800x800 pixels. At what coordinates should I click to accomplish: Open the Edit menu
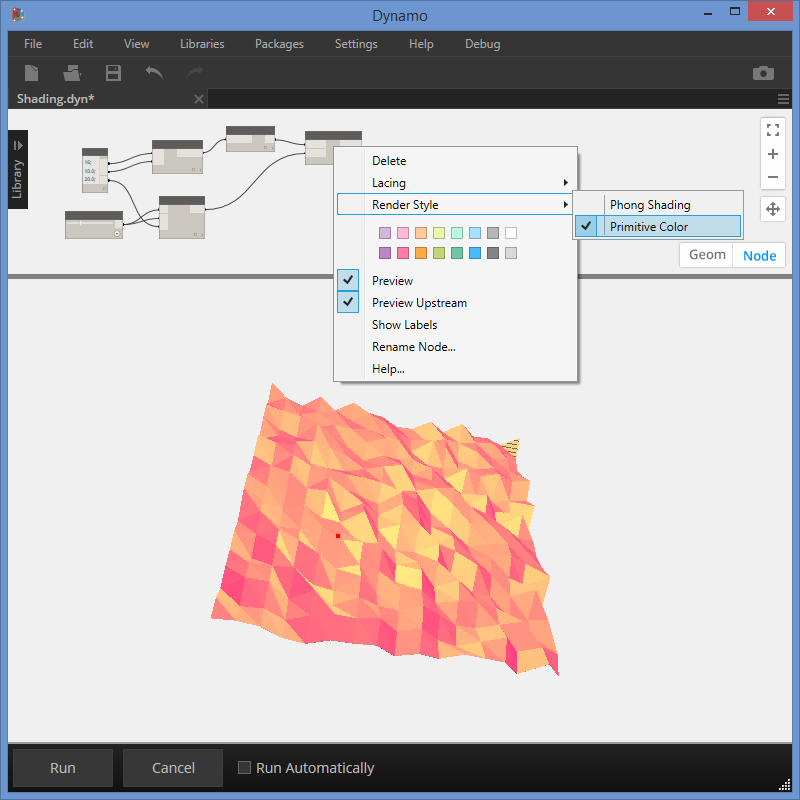point(83,44)
